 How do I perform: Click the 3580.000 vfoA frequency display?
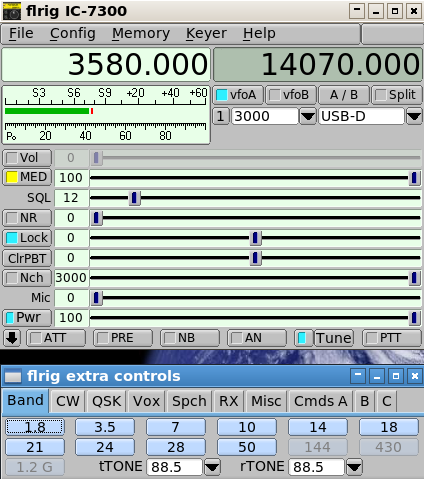coord(106,64)
